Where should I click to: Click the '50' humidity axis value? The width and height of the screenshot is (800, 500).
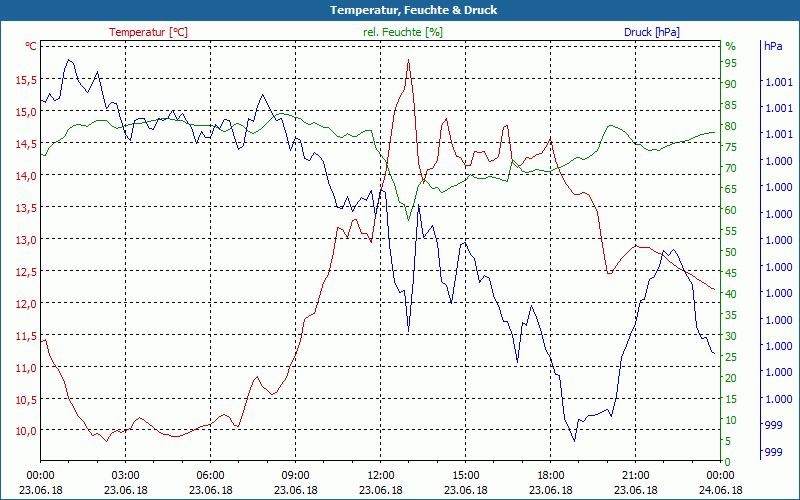click(x=731, y=252)
